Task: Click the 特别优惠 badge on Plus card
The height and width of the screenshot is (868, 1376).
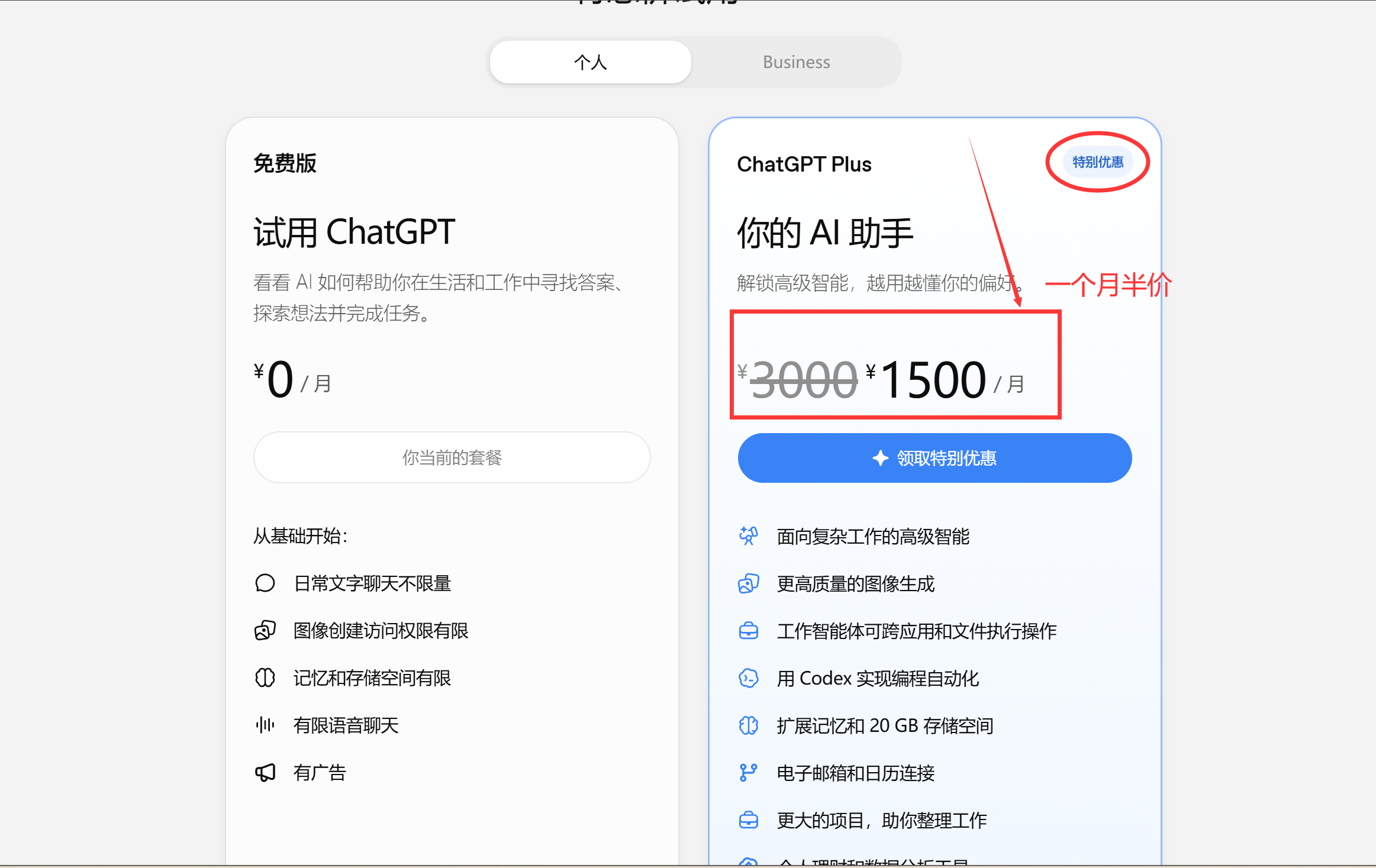Action: click(1098, 162)
